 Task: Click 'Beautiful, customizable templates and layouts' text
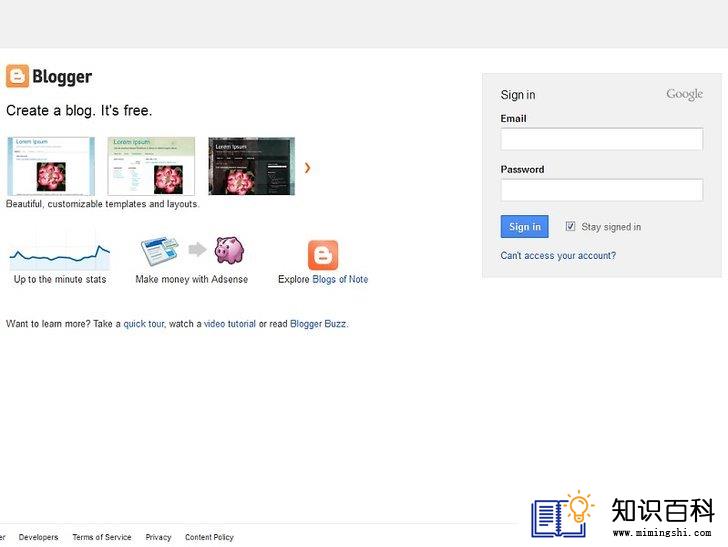(103, 204)
